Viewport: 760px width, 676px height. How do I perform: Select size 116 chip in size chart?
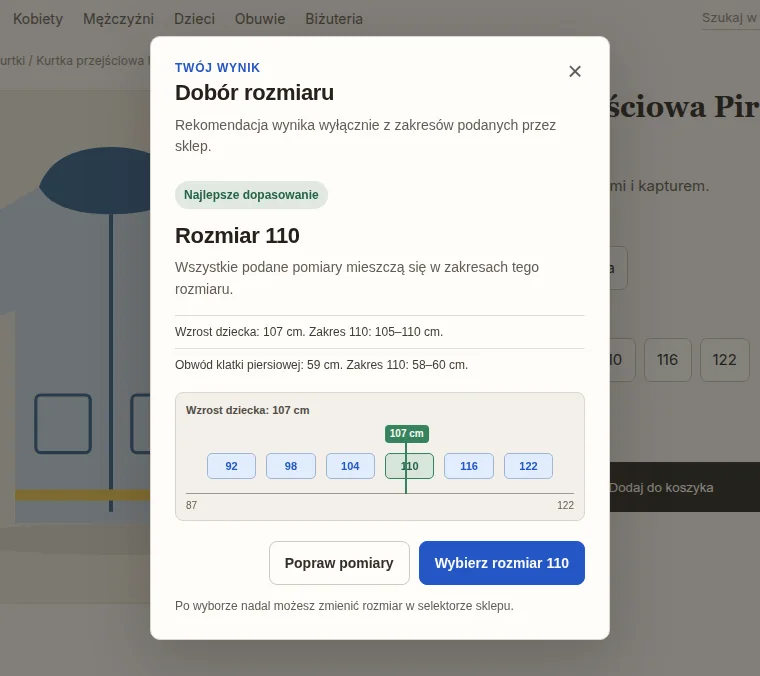pos(469,466)
